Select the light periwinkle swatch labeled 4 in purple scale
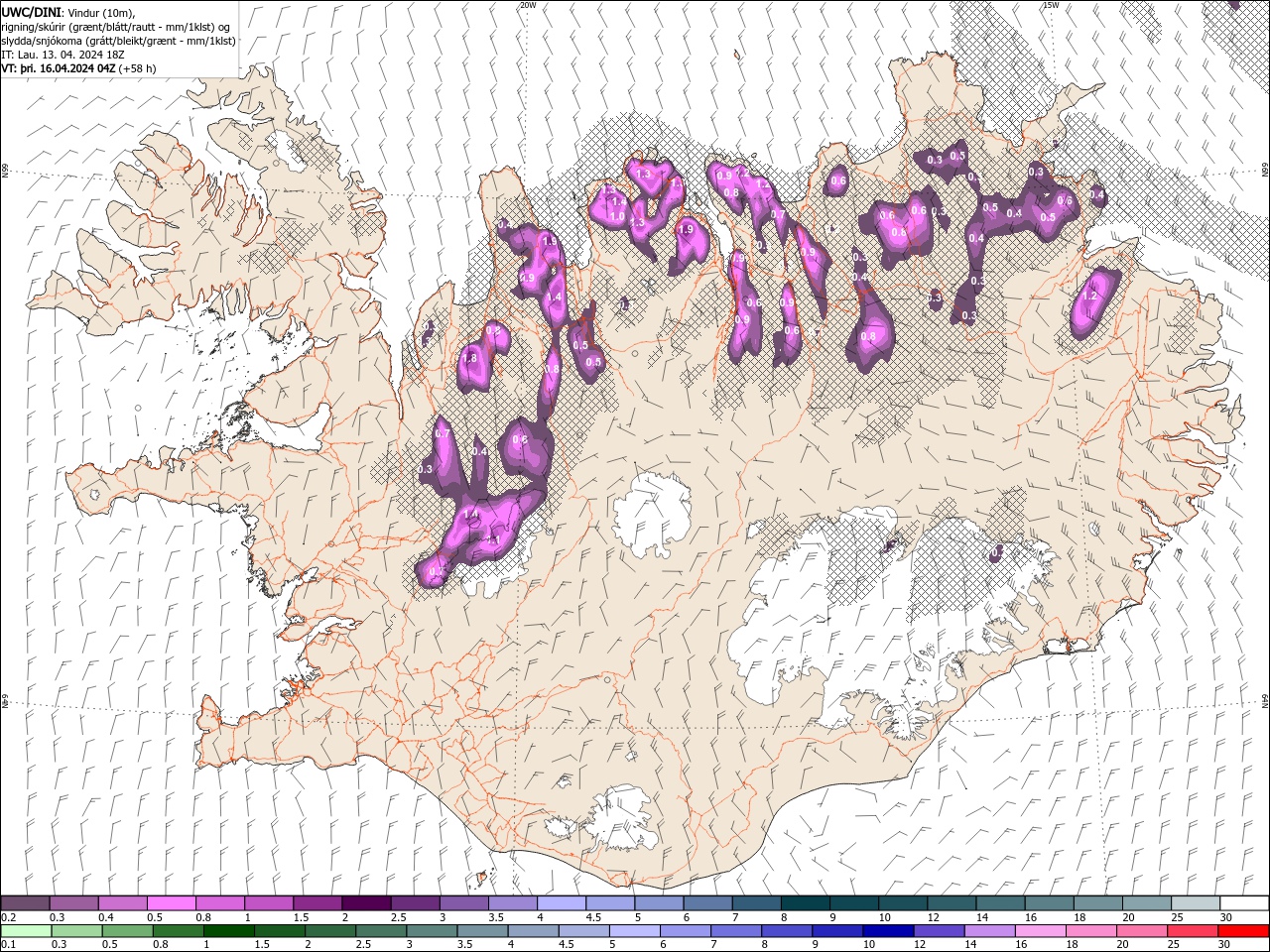Screen dimensions: 1270x952 click(x=561, y=903)
